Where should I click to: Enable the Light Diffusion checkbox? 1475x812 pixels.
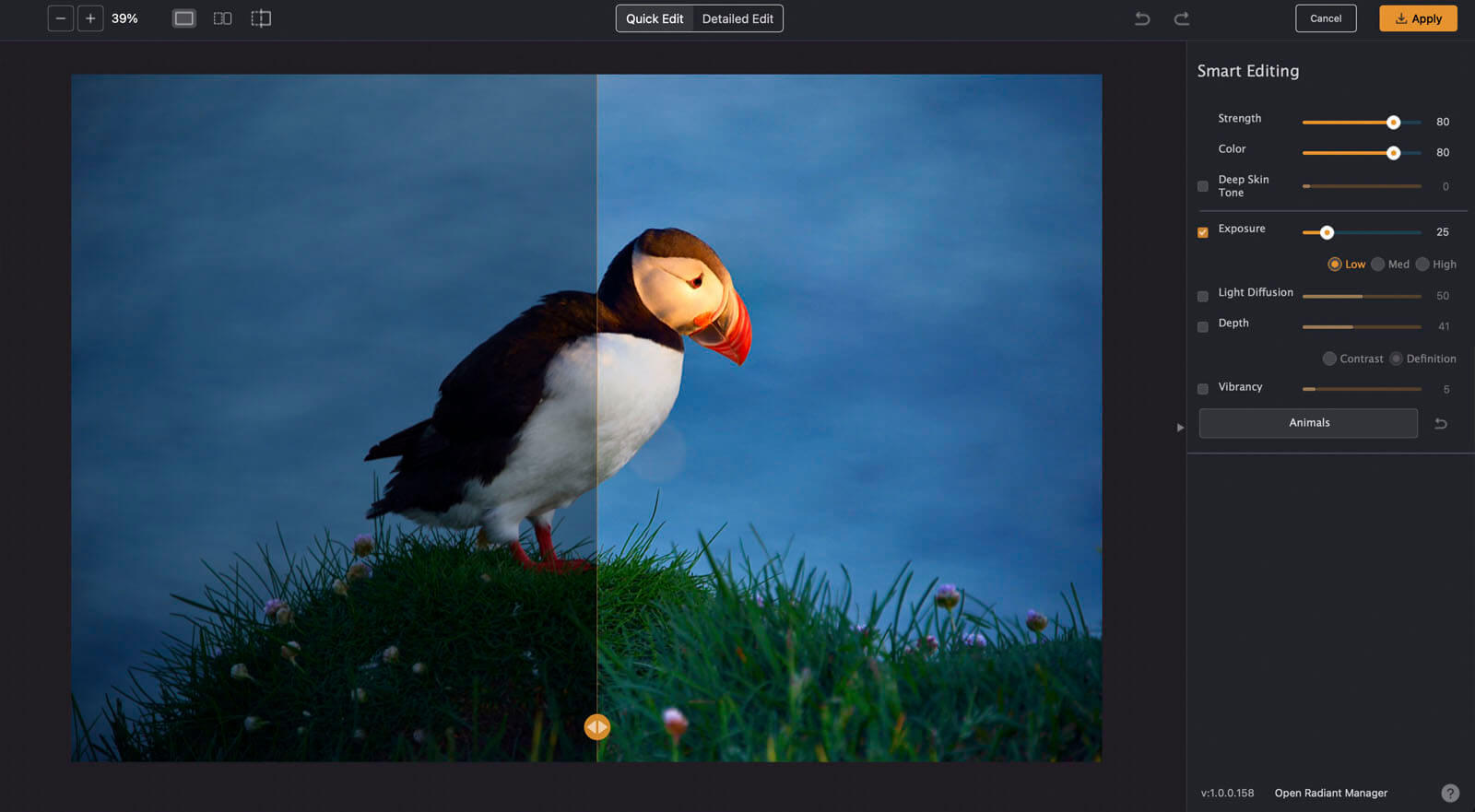pos(1203,297)
